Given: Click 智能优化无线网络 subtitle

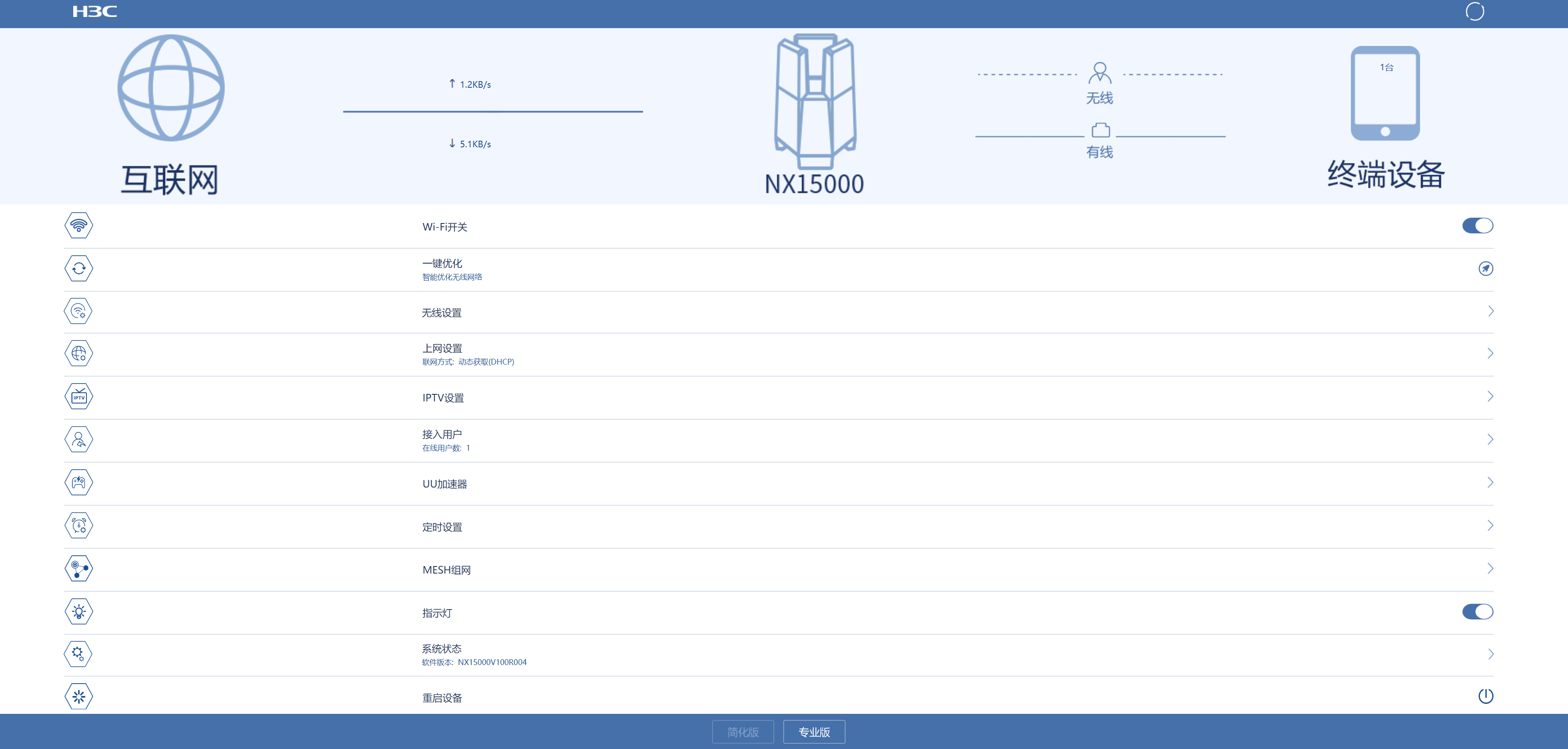Looking at the screenshot, I should (x=451, y=277).
